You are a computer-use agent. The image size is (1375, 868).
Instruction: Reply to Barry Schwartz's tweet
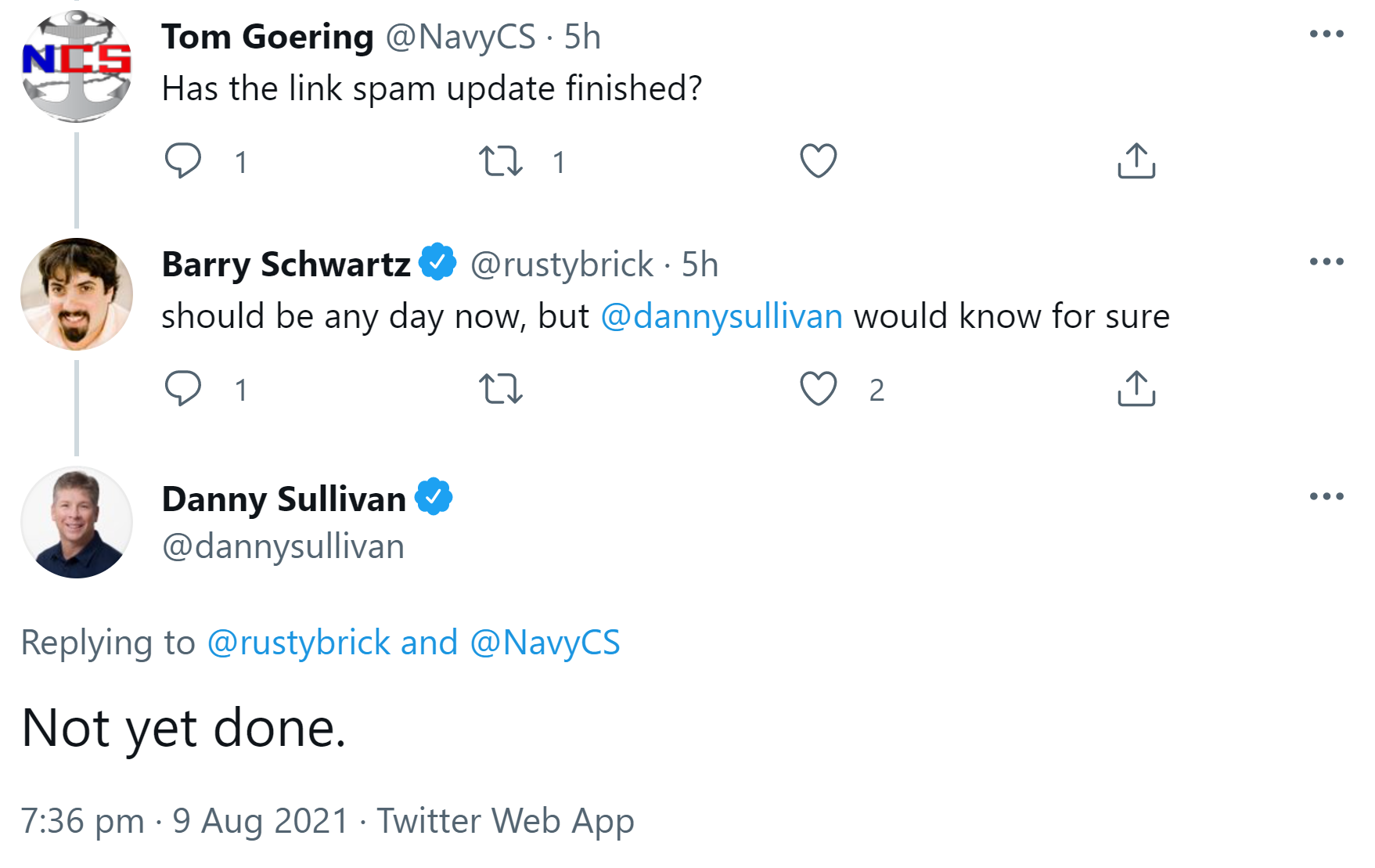[x=183, y=388]
